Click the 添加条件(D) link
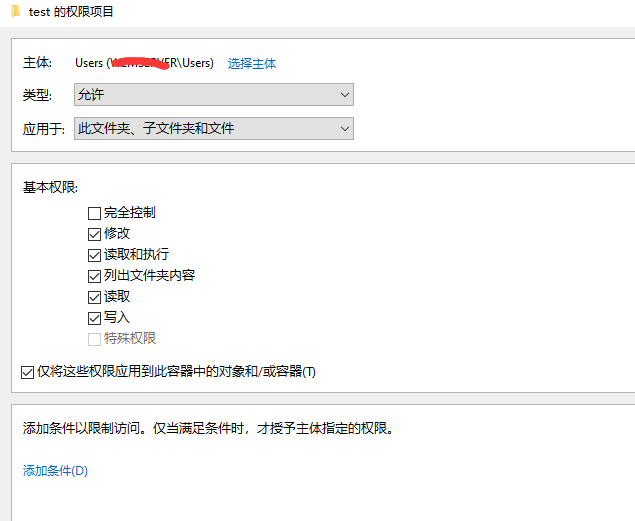 coord(56,471)
